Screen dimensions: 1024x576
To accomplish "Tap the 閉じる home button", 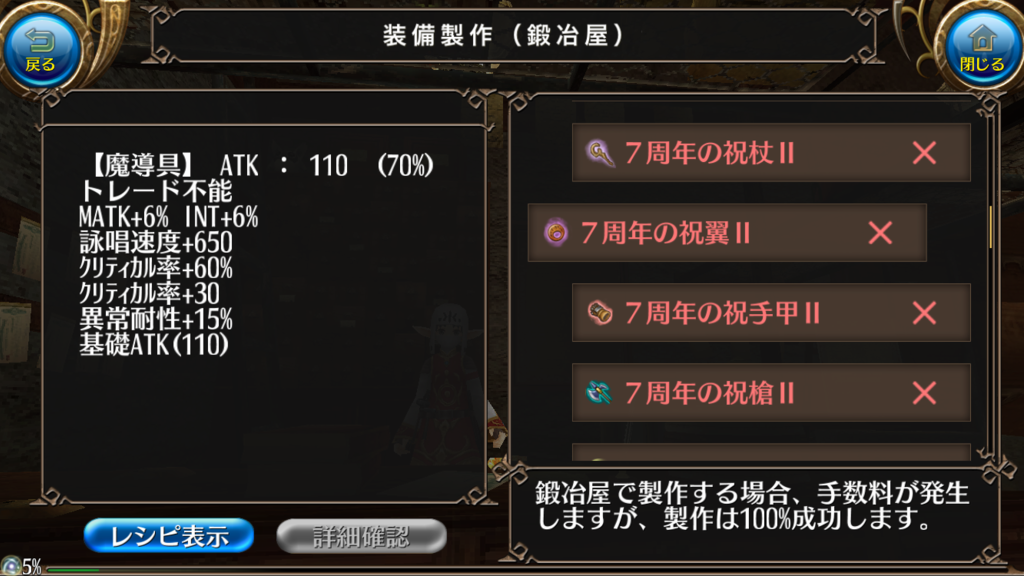I will click(x=982, y=51).
